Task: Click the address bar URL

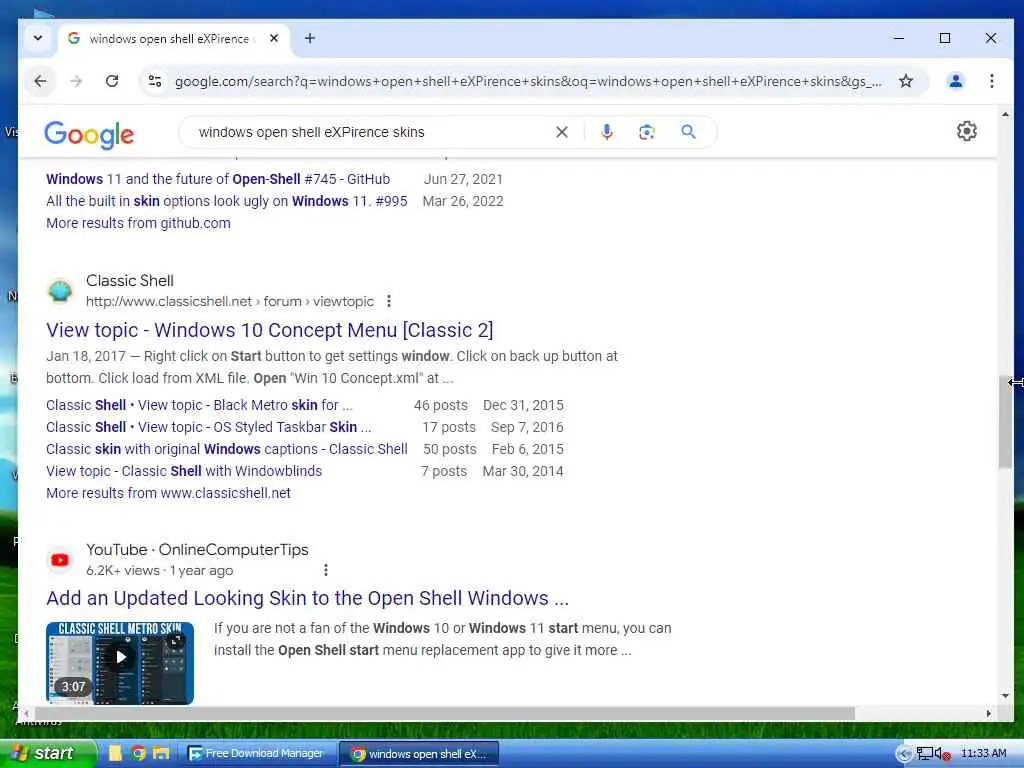Action: tap(528, 82)
